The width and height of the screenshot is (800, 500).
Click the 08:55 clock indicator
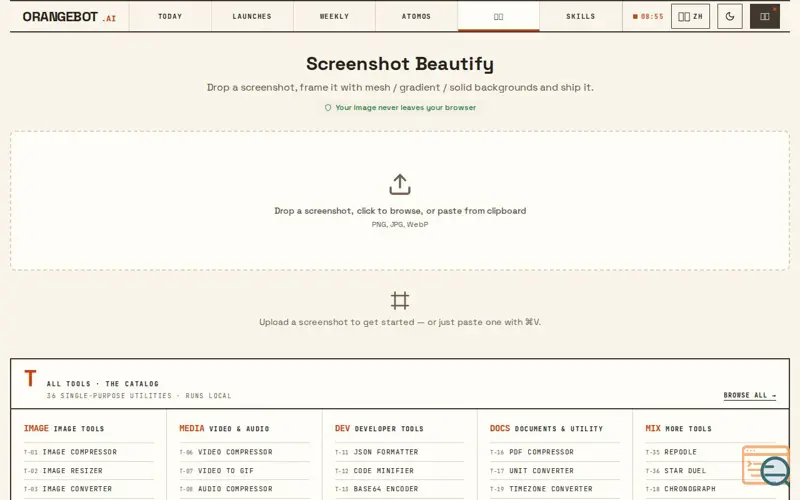pyautogui.click(x=648, y=16)
